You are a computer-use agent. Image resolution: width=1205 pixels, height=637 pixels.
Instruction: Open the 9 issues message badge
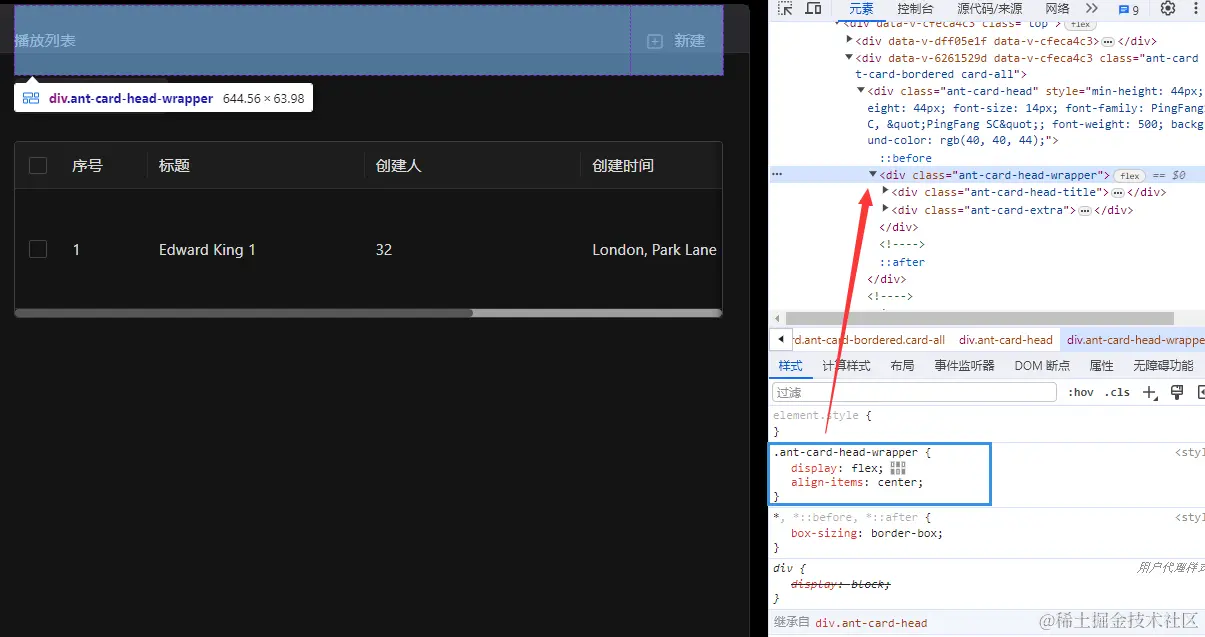pyautogui.click(x=1128, y=9)
